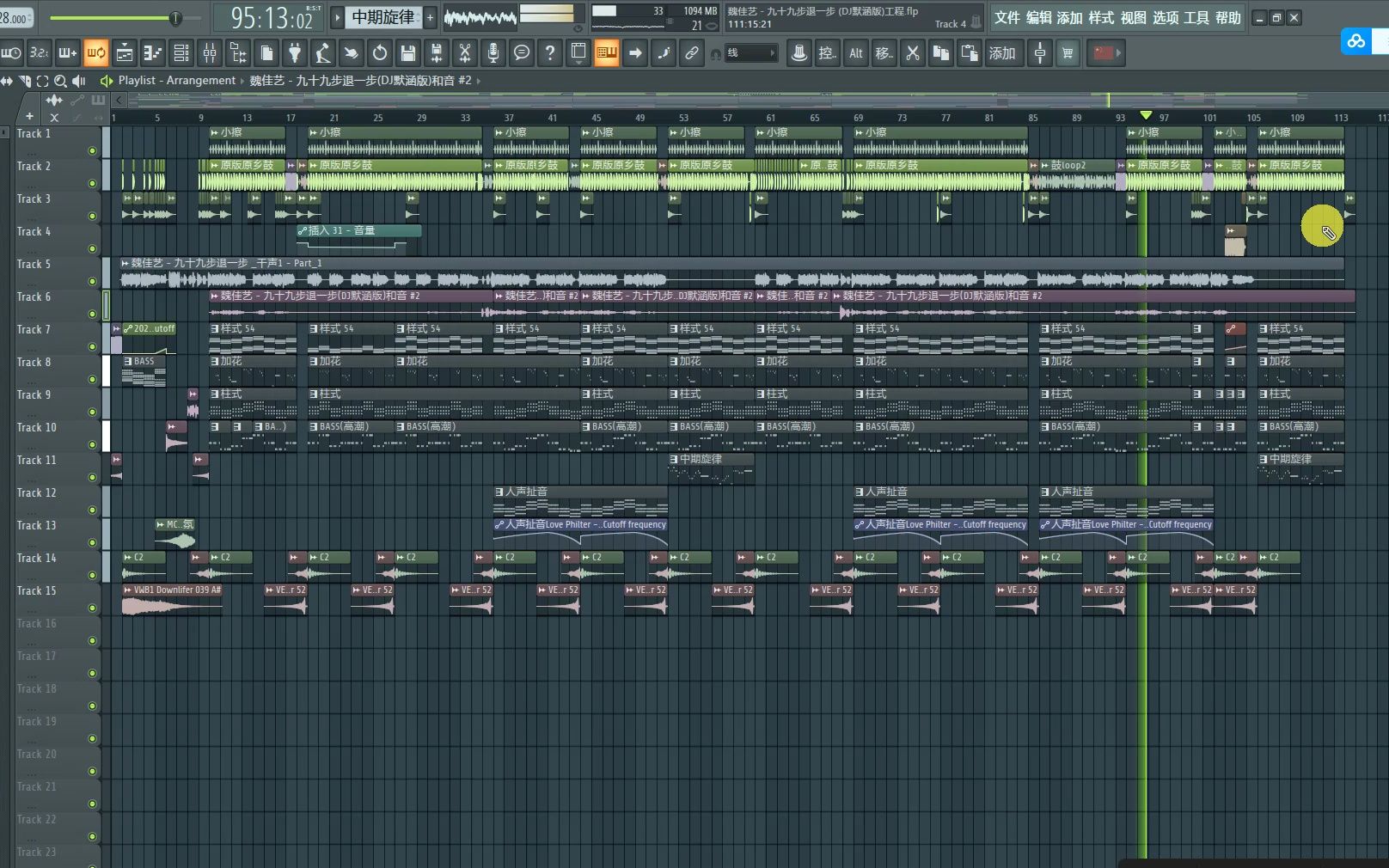
Task: Click the playlist speaker audition icon
Action: 79,81
